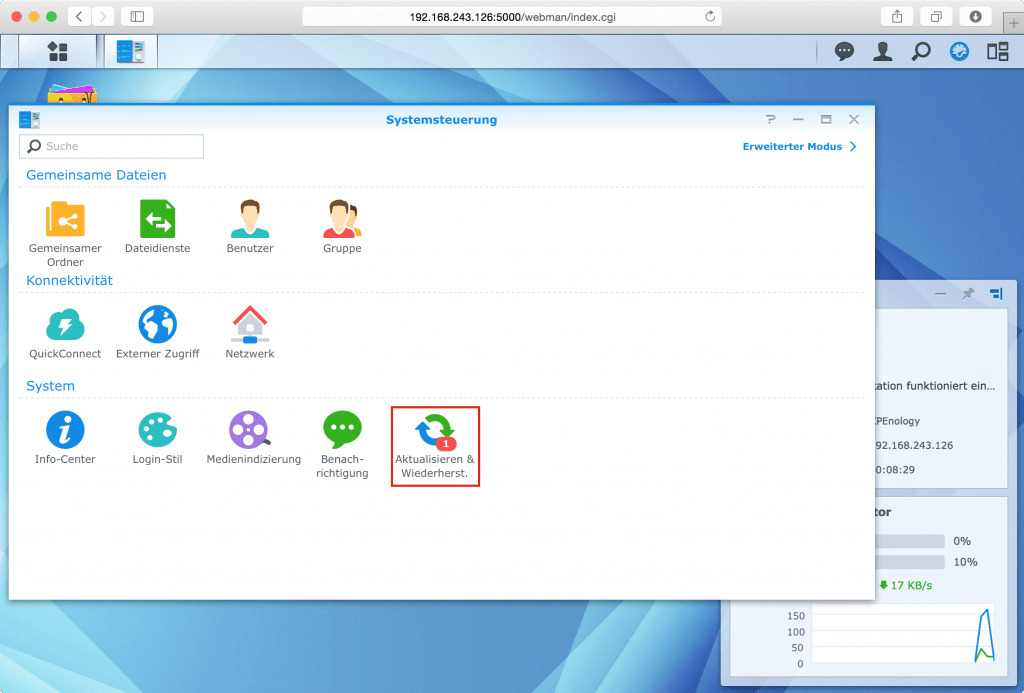1024x693 pixels.
Task: Open File Station desktop icon
Action: [x=72, y=94]
